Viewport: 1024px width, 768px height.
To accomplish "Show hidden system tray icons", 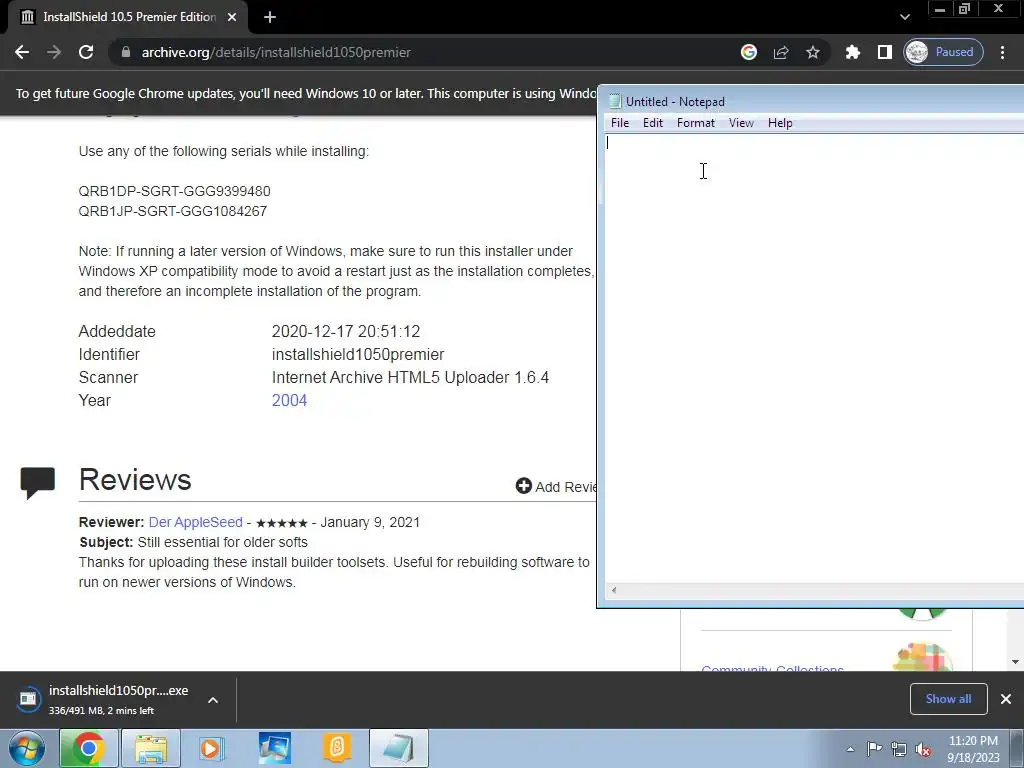I will pyautogui.click(x=850, y=750).
